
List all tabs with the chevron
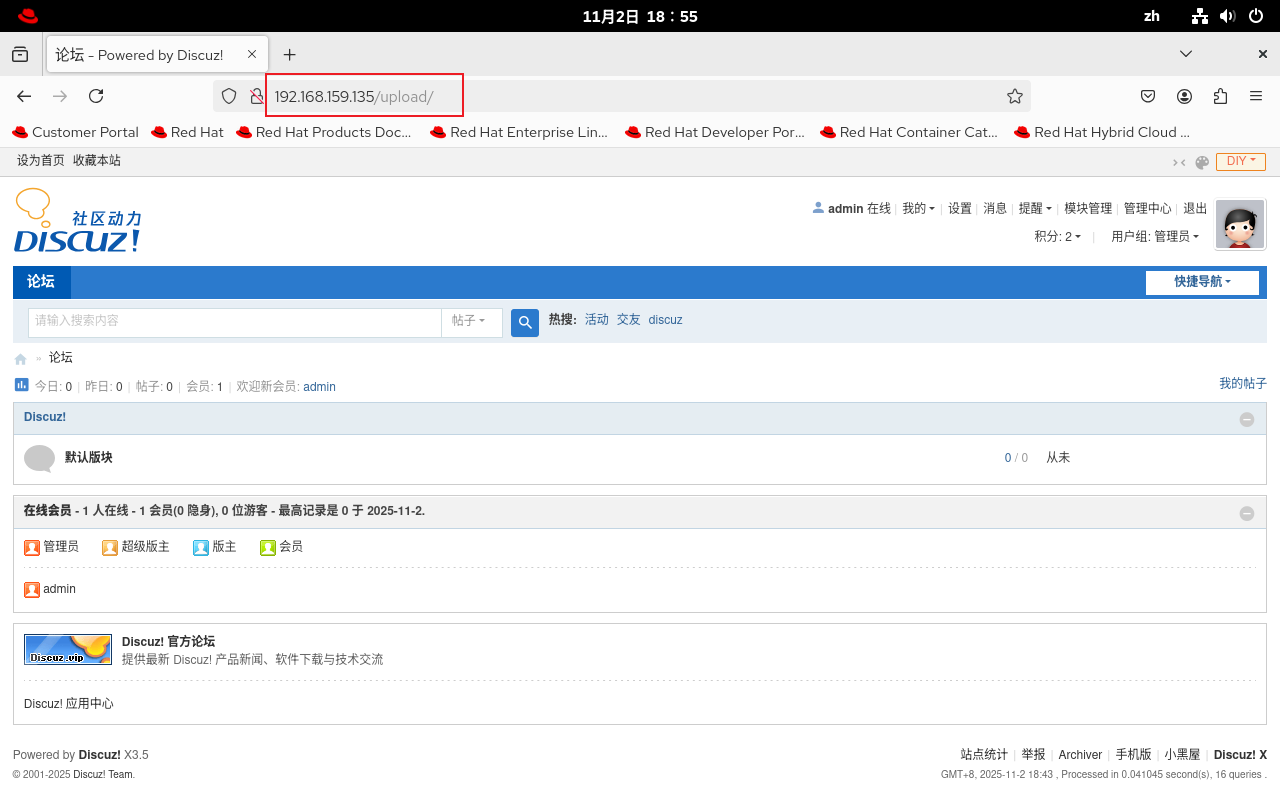[1186, 54]
